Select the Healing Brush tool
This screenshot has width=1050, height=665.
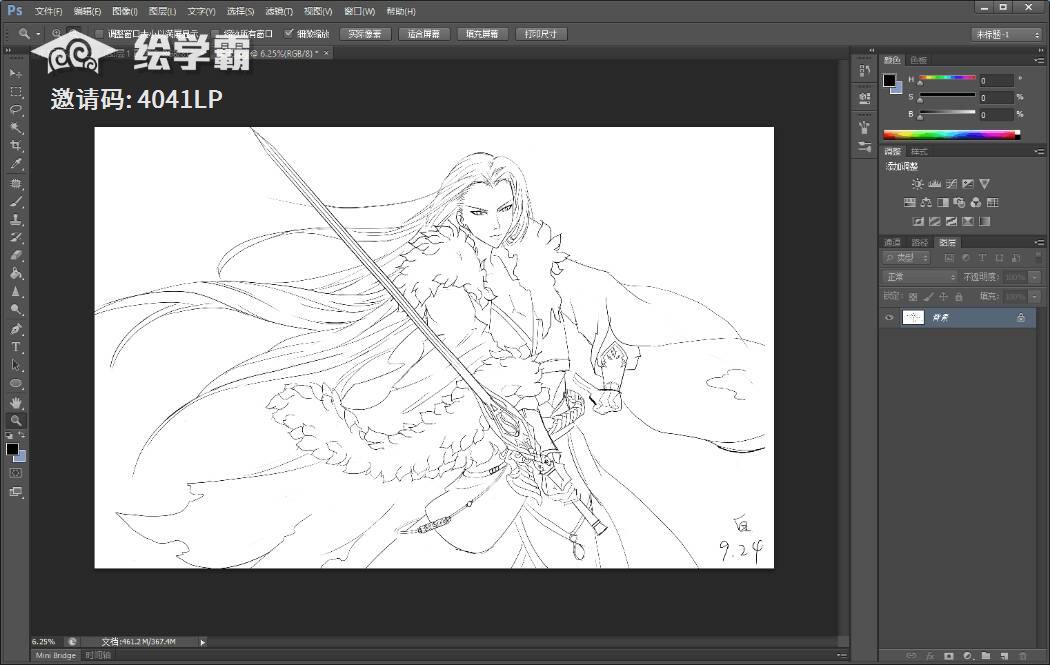[x=16, y=183]
